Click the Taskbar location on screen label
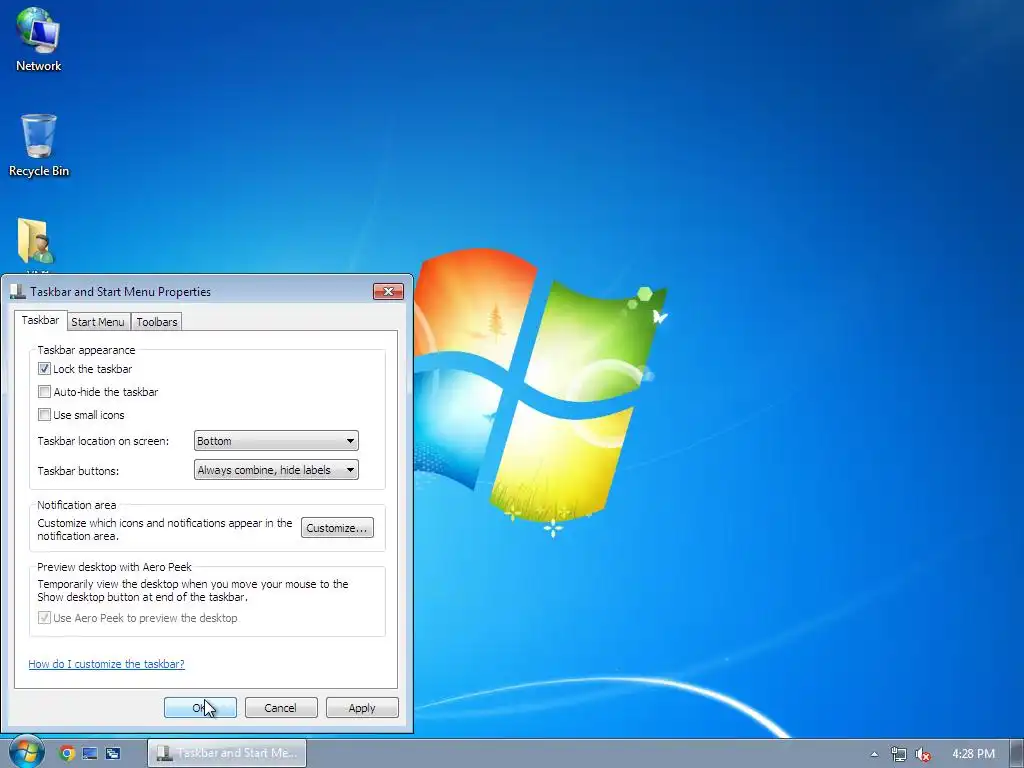 [x=103, y=441]
